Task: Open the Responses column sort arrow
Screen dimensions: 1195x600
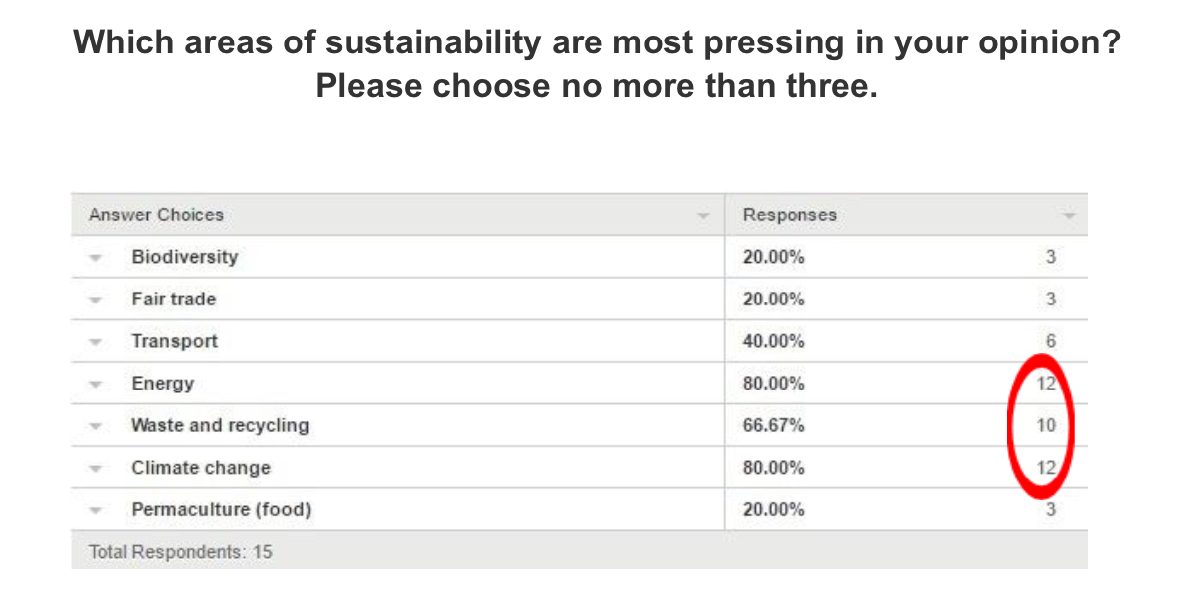Action: (x=1069, y=217)
